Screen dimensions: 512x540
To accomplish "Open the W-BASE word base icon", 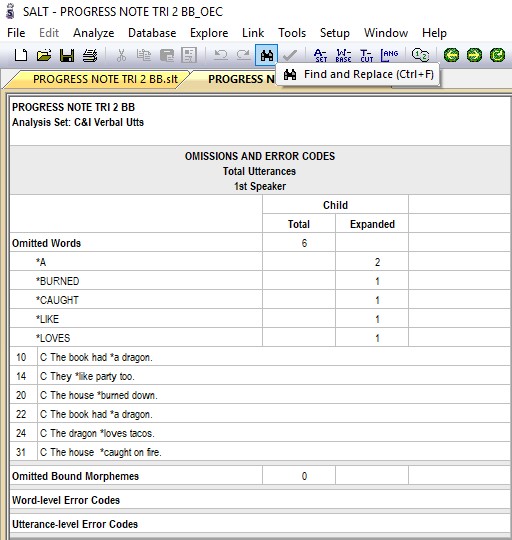I will (x=343, y=55).
